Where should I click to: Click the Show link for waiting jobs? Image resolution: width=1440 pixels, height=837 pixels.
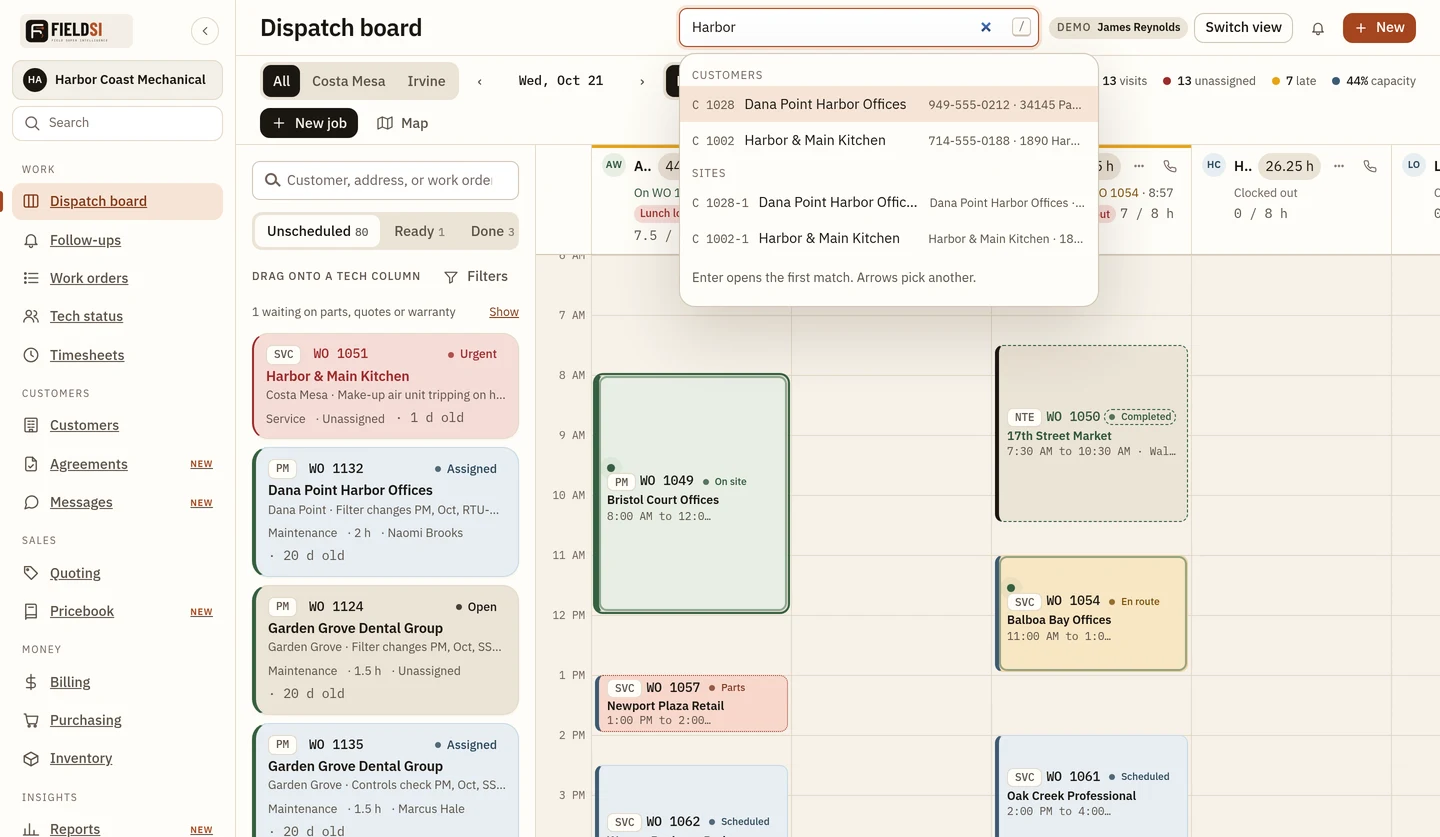click(504, 312)
